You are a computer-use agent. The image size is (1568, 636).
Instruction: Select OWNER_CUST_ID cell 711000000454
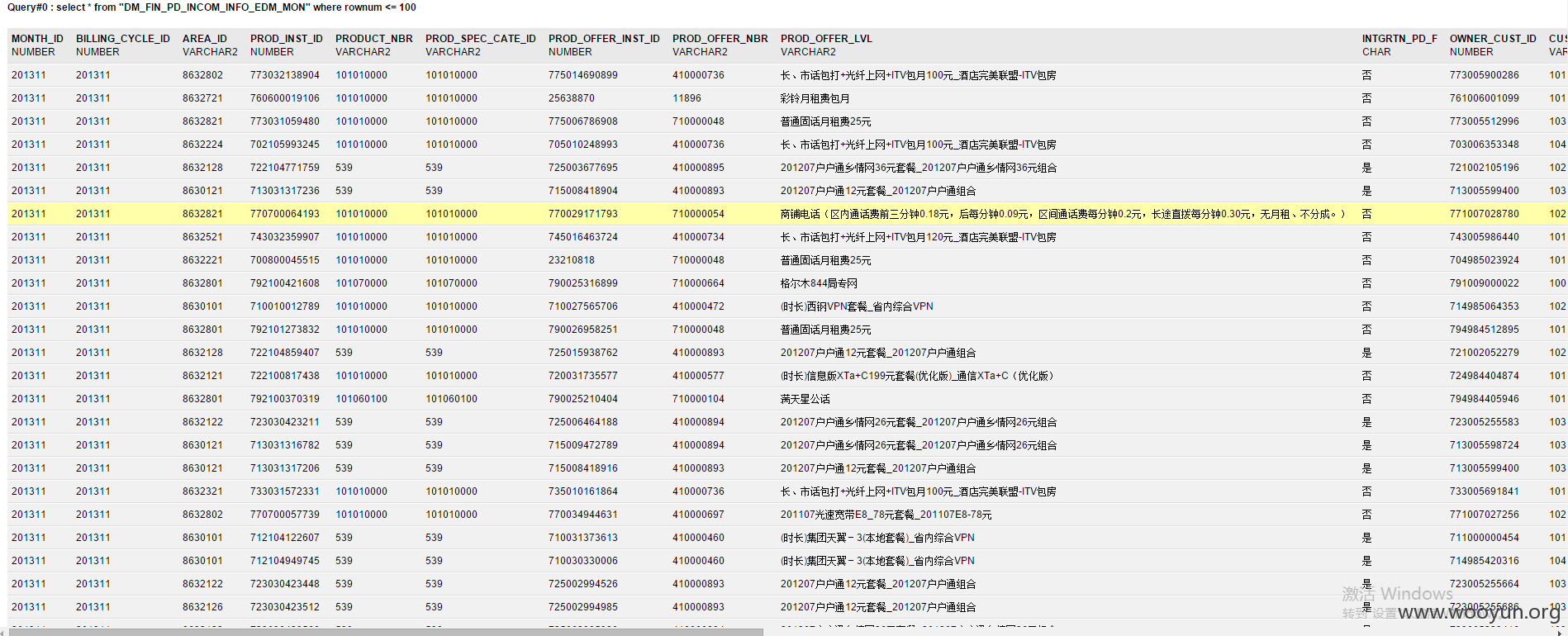pyautogui.click(x=1485, y=538)
